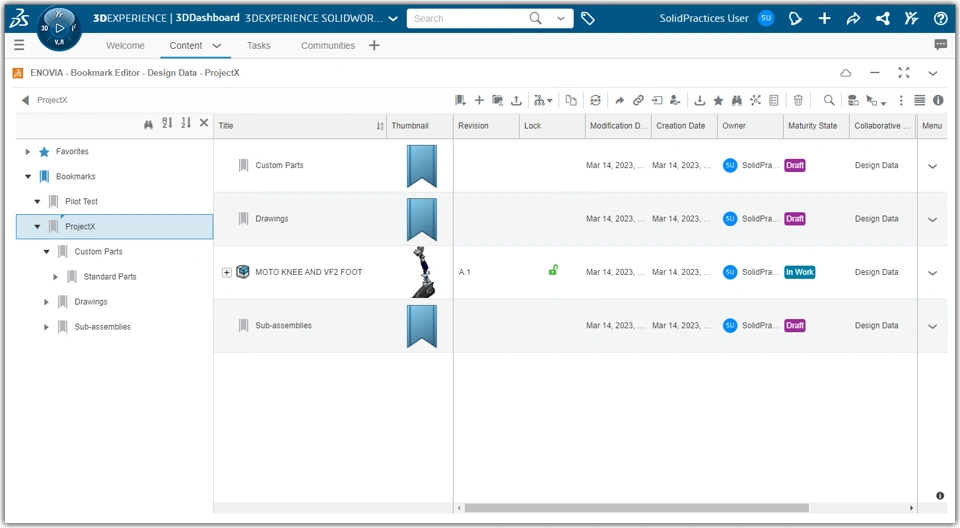Click the Maturity State column header
Image resolution: width=960 pixels, height=528 pixels.
tap(816, 126)
